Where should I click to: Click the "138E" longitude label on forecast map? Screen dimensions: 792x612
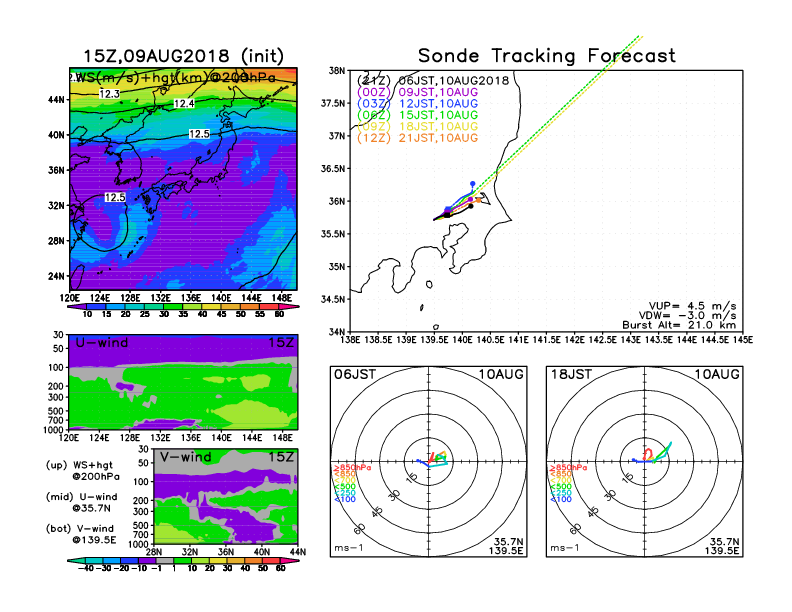(x=351, y=340)
